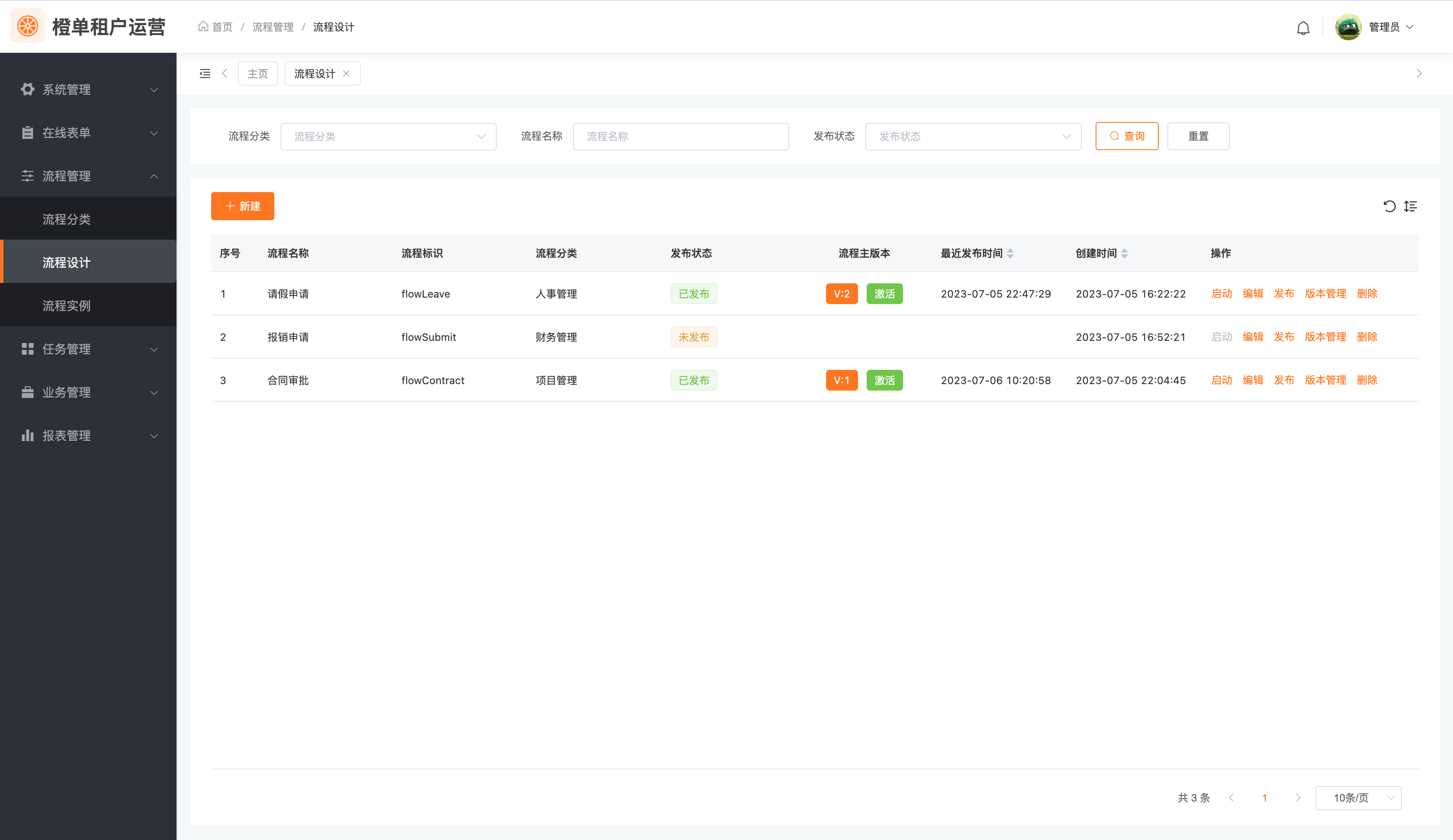1453x840 pixels.
Task: Click the notification bell icon
Action: coord(1302,28)
